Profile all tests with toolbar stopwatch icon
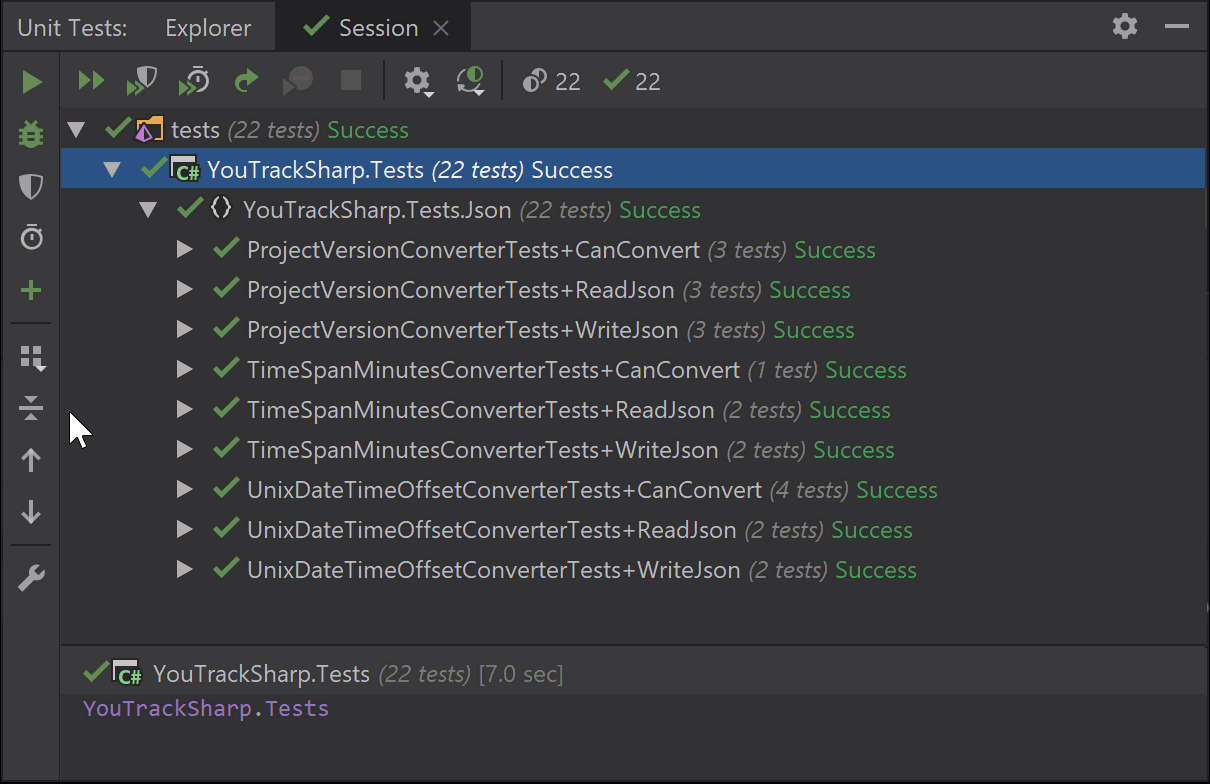The width and height of the screenshot is (1210, 784). click(x=194, y=81)
